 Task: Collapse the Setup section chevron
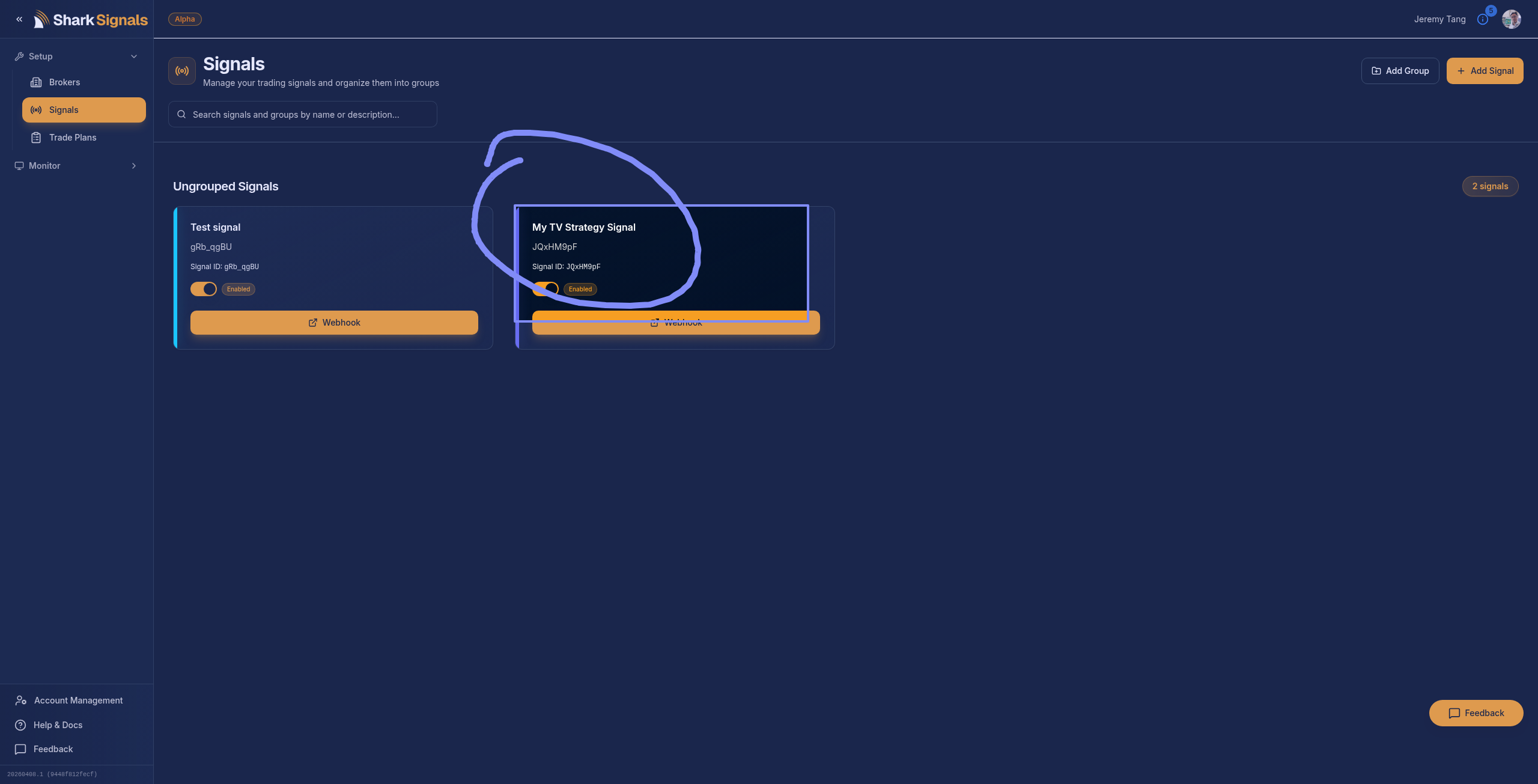[x=134, y=56]
